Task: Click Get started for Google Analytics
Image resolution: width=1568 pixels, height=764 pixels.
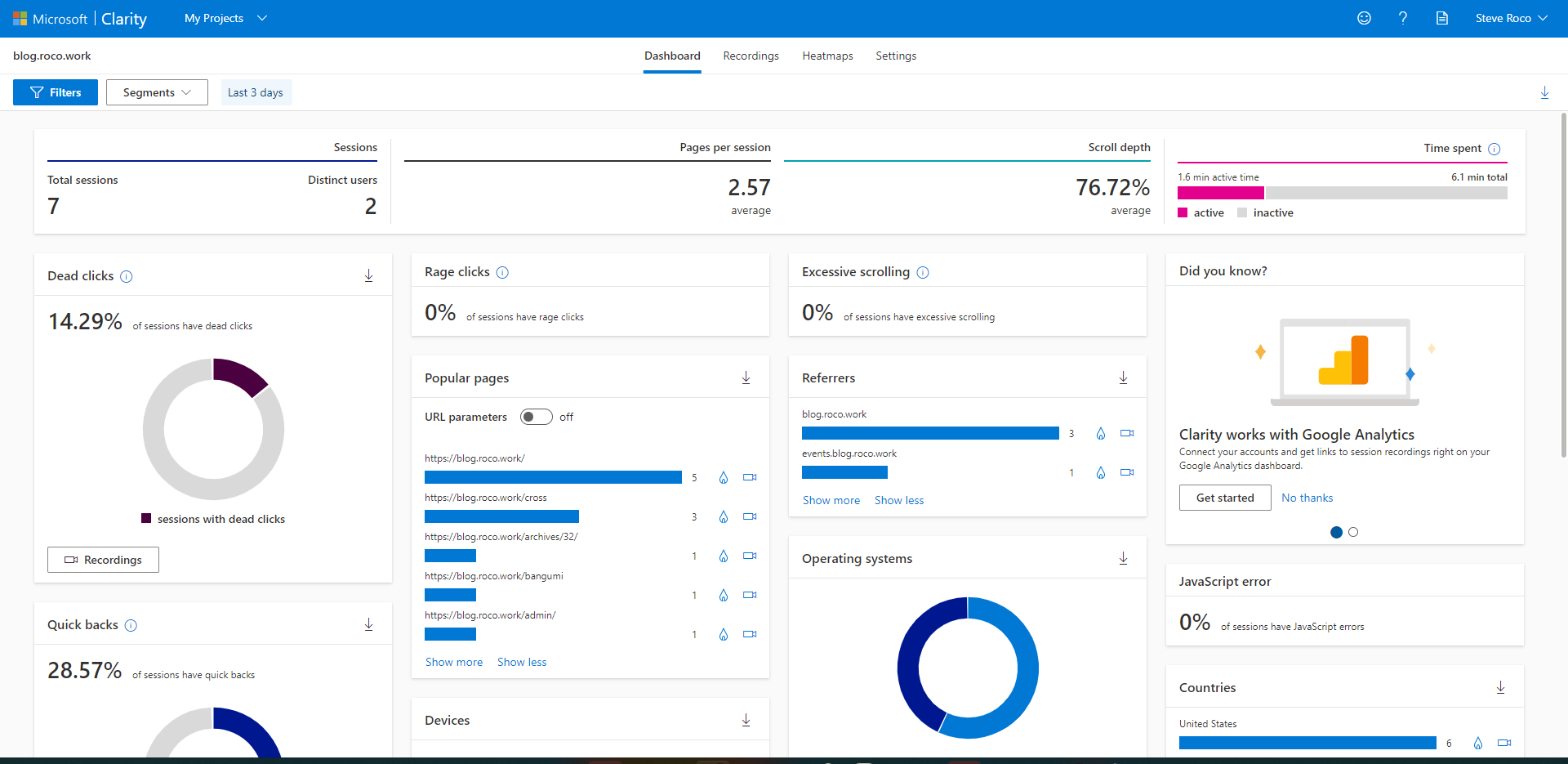Action: point(1224,497)
